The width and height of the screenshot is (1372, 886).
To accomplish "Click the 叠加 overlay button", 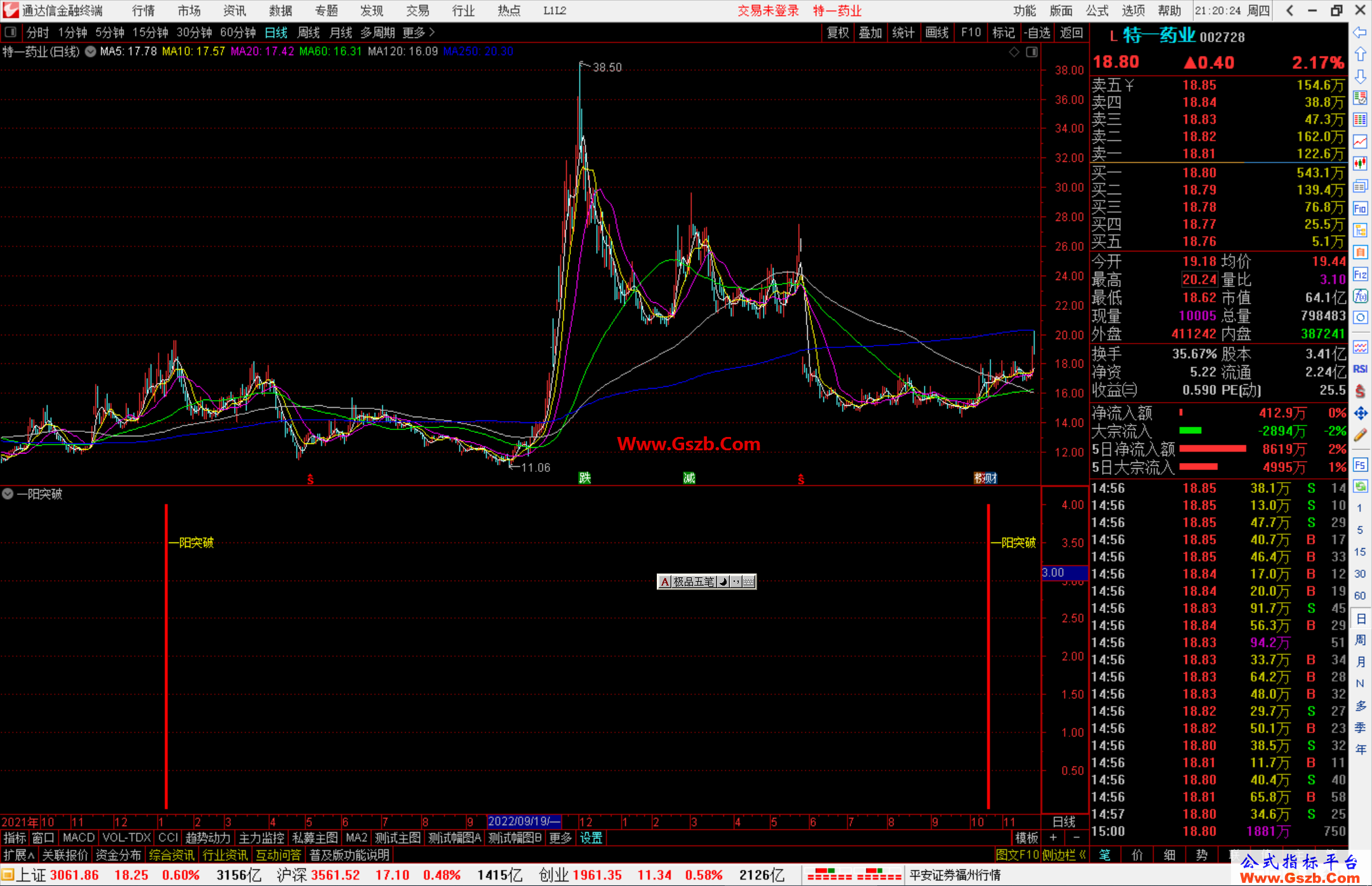I will point(870,32).
